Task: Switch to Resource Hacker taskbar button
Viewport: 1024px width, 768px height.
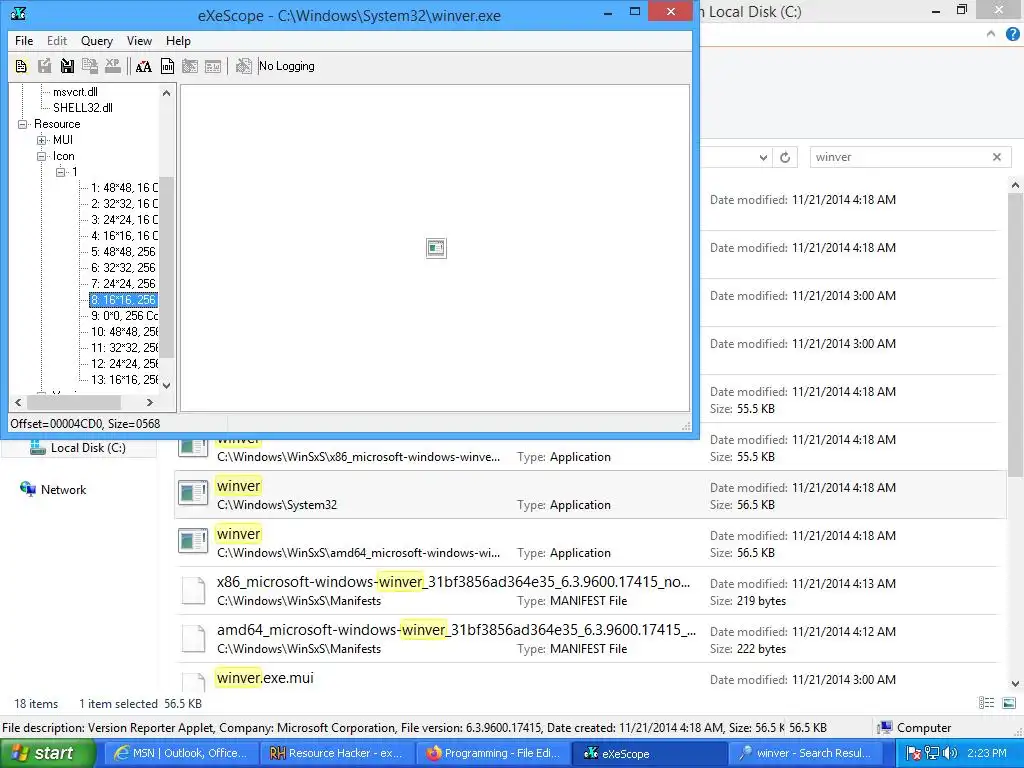Action: coord(338,753)
